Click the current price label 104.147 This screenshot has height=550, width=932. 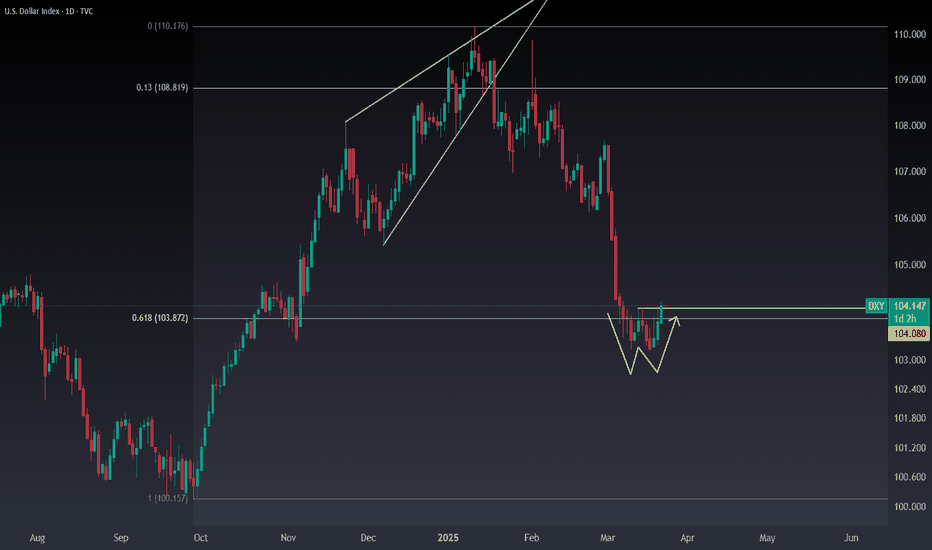coord(909,306)
